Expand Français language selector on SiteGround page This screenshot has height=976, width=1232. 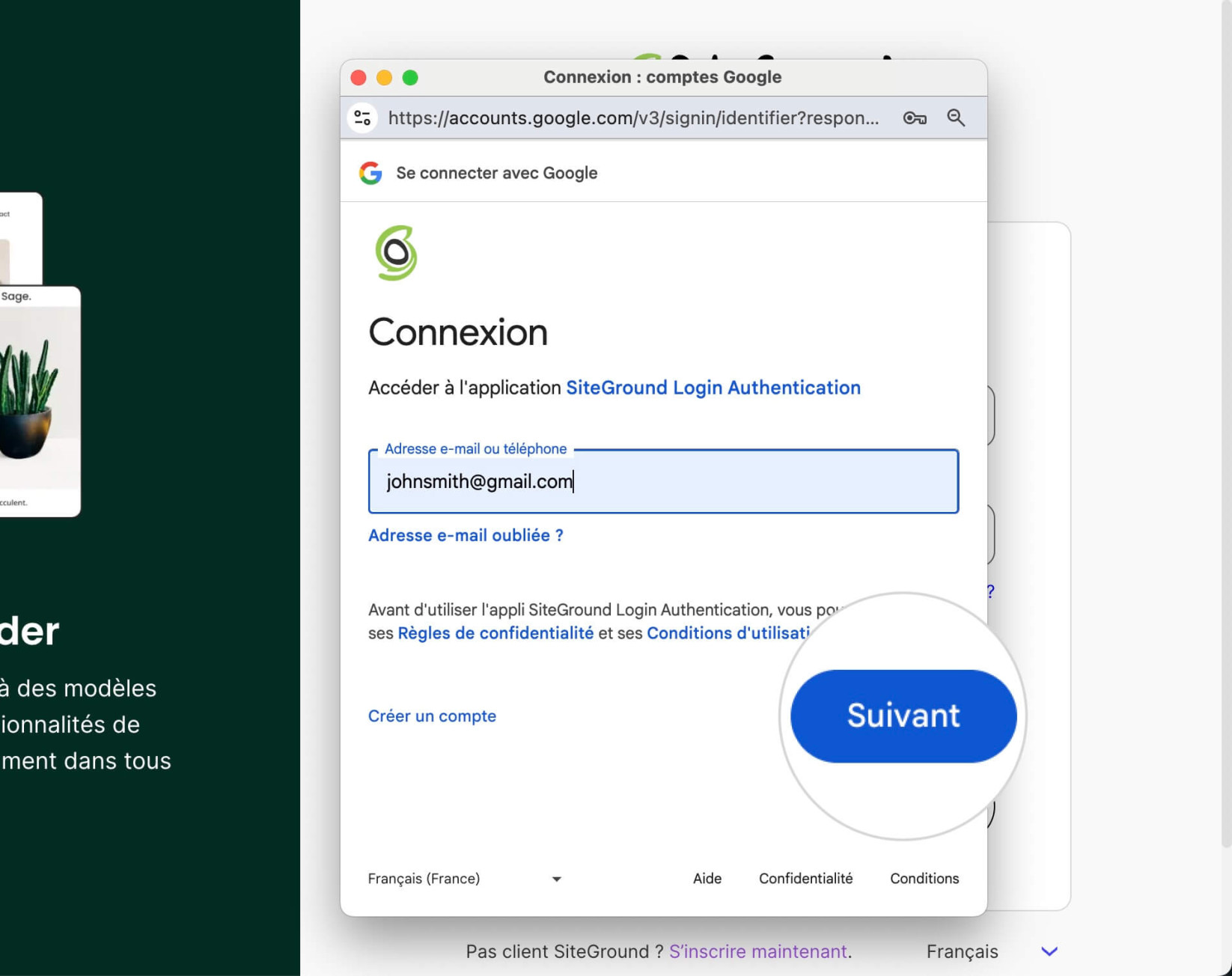pos(992,951)
